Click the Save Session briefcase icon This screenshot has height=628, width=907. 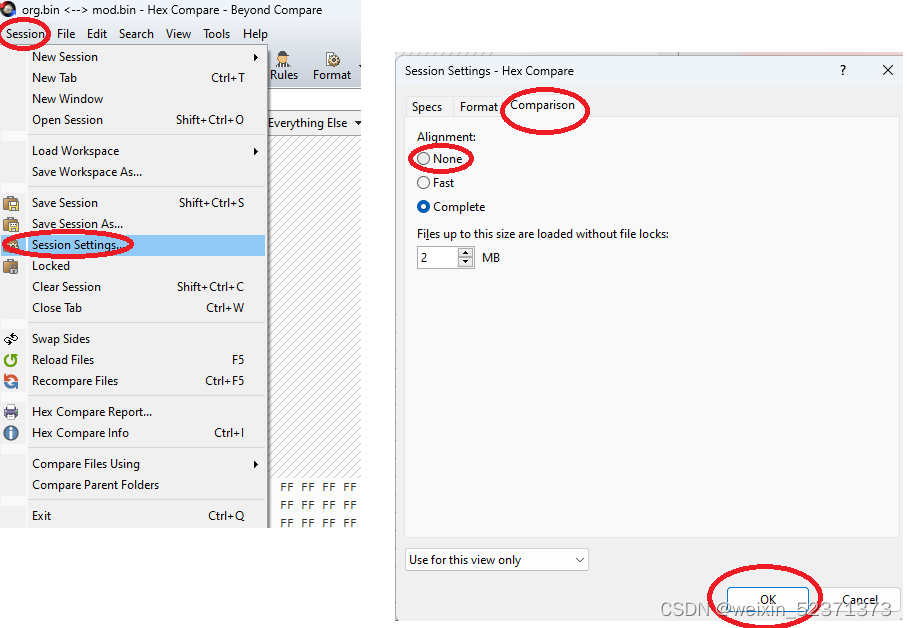[11, 203]
